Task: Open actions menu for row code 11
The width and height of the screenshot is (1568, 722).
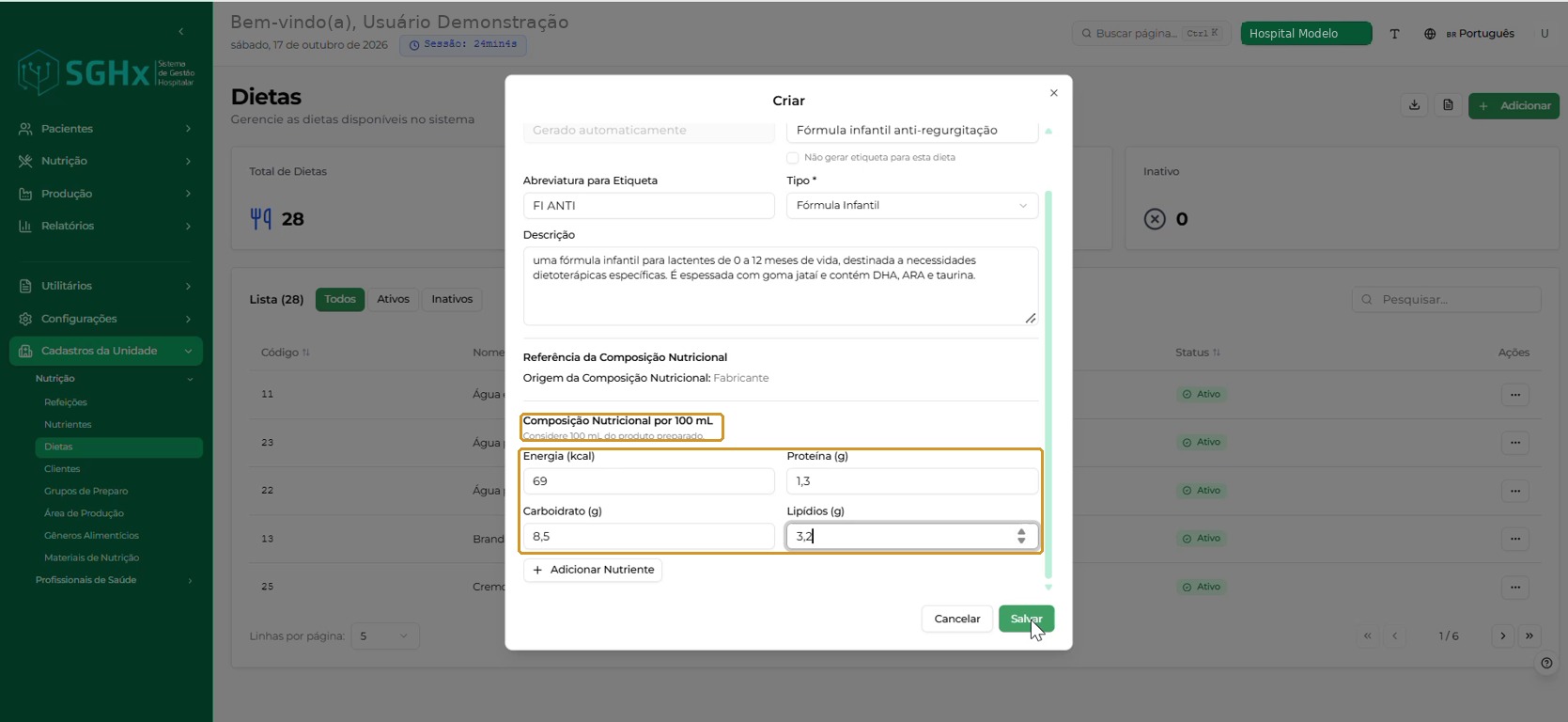Action: (1515, 395)
